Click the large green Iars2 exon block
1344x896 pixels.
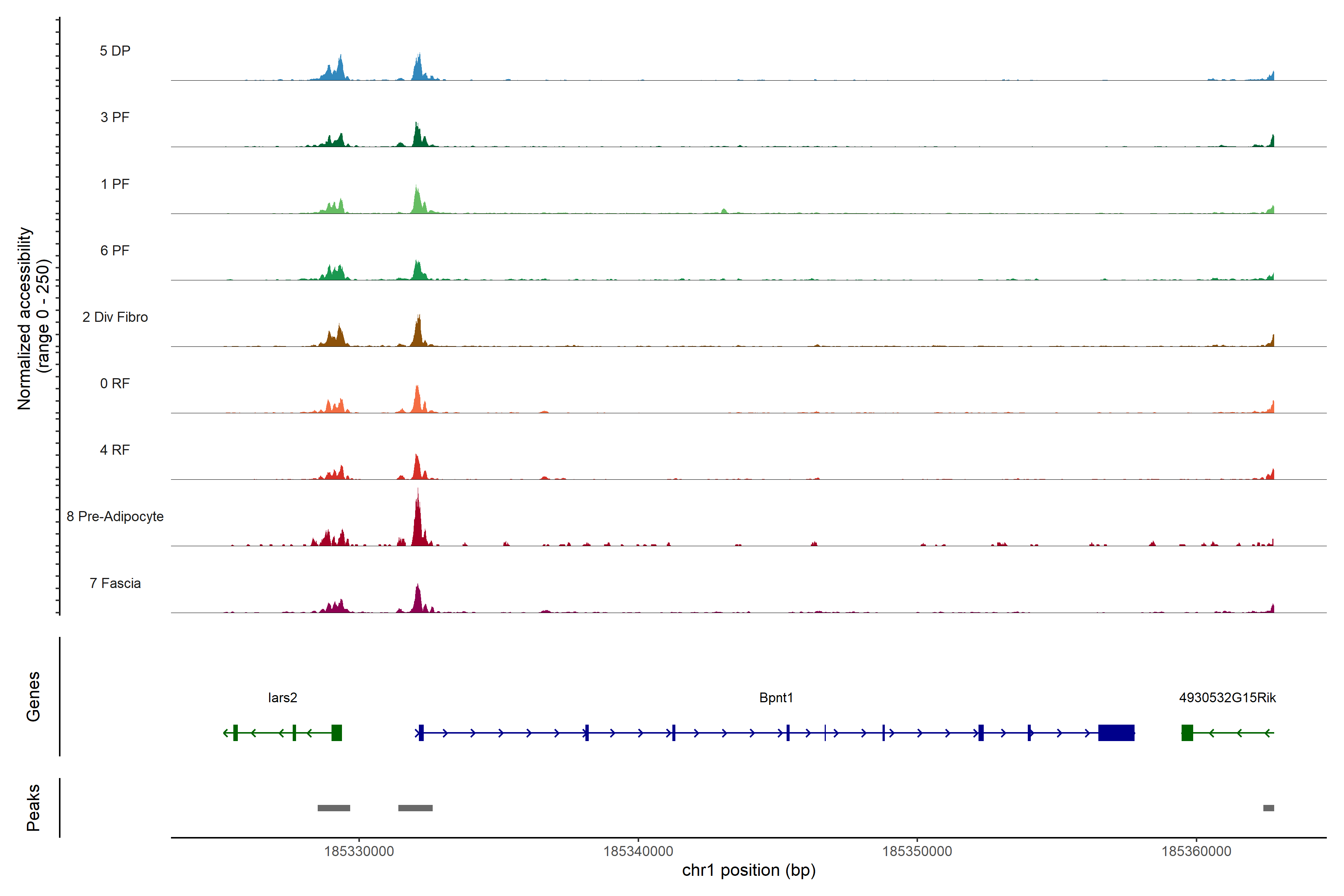[x=337, y=732]
